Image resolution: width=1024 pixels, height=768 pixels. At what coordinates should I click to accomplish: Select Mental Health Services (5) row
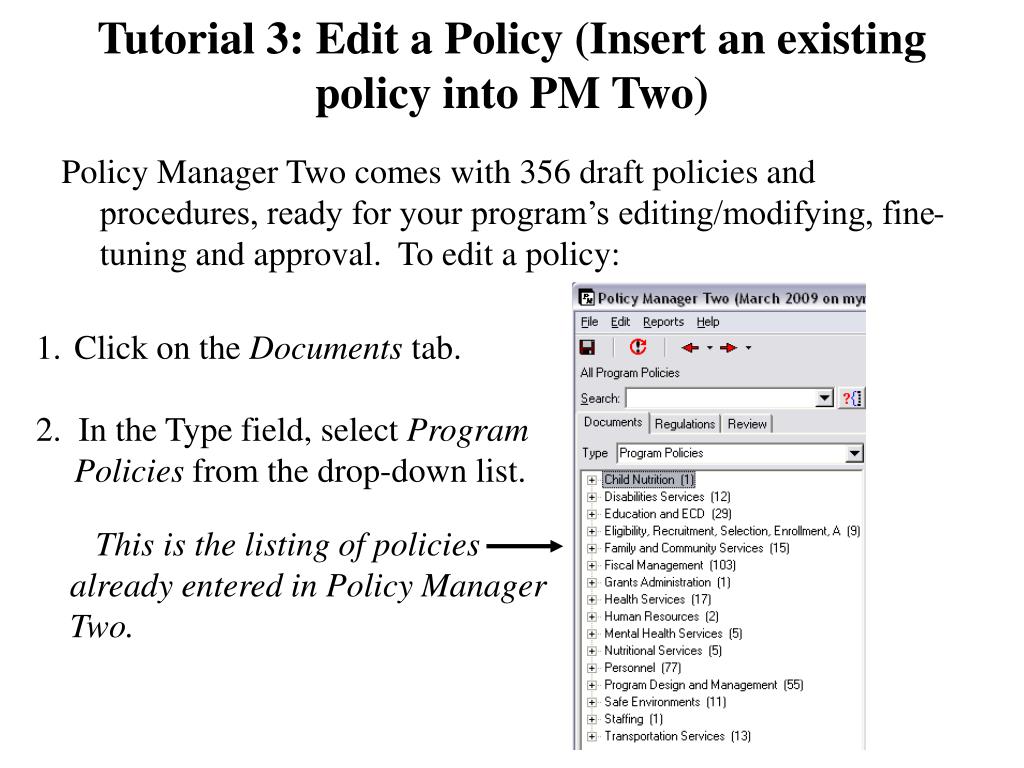click(x=673, y=633)
